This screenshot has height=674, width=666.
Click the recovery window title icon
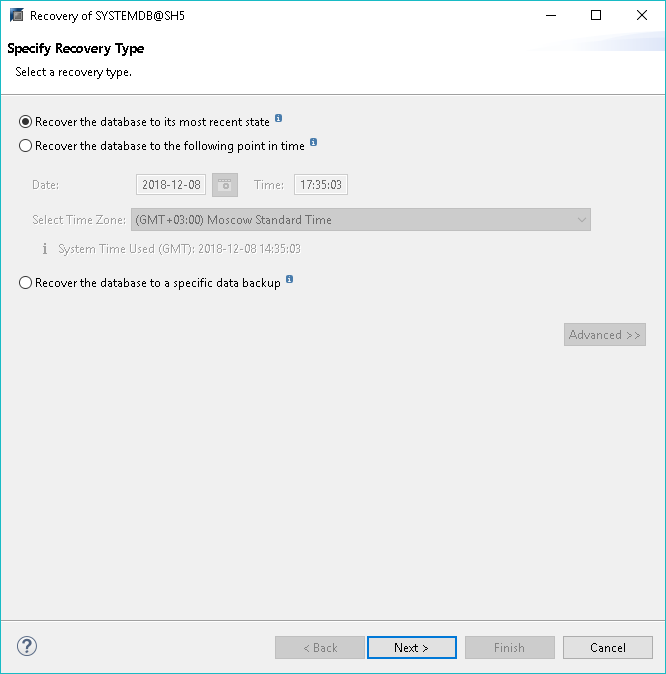click(x=17, y=15)
